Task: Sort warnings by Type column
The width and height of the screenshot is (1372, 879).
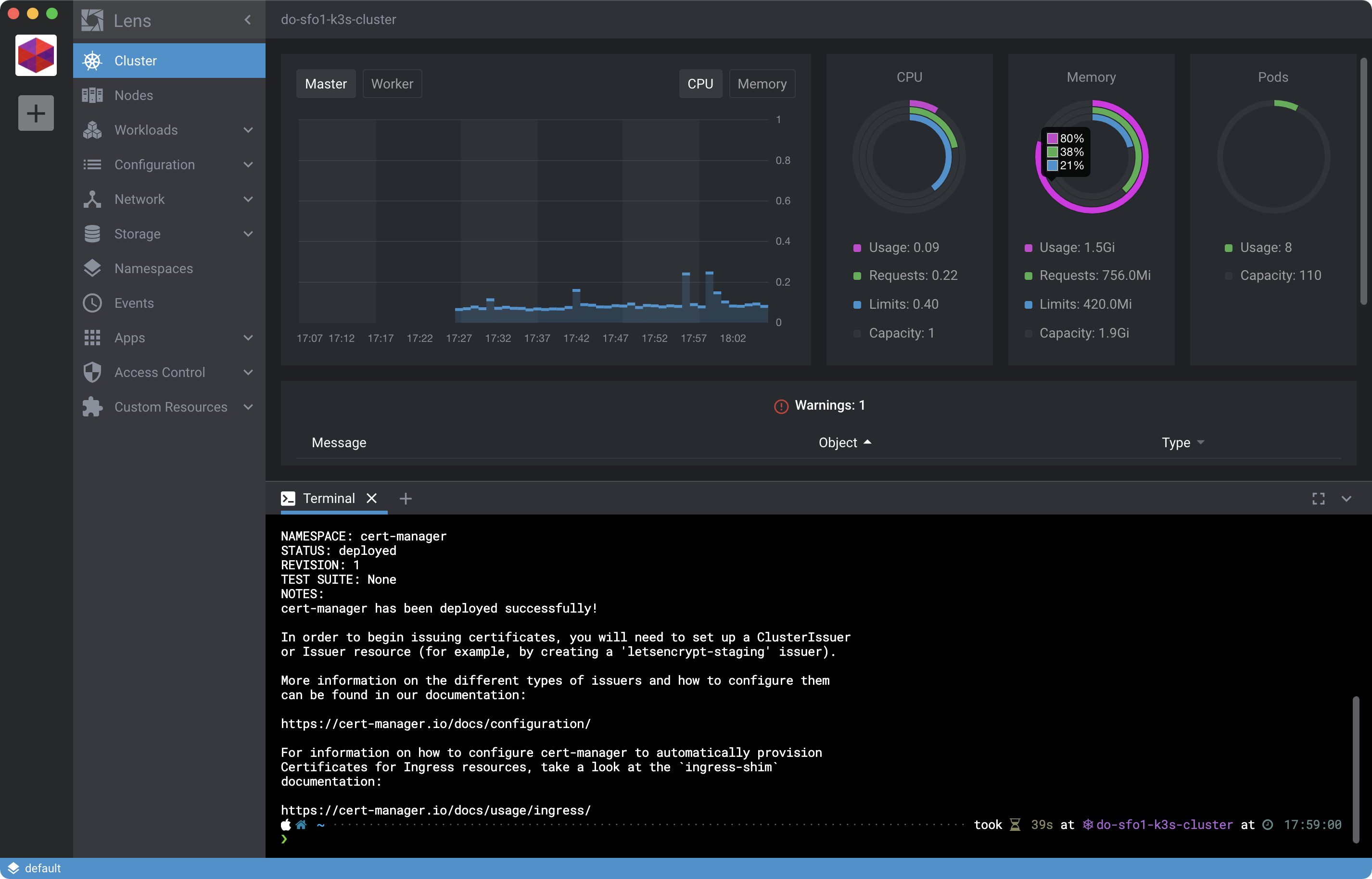Action: click(x=1182, y=442)
